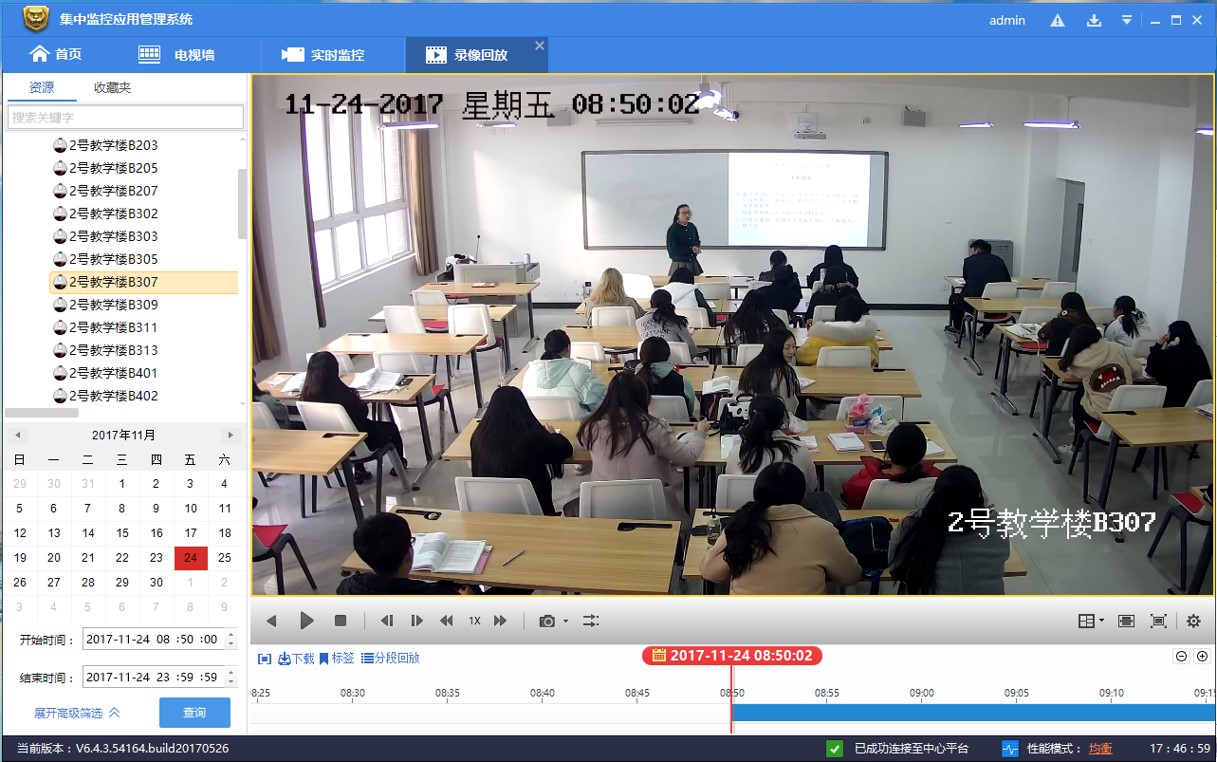Go to next month in calendar

[x=230, y=435]
